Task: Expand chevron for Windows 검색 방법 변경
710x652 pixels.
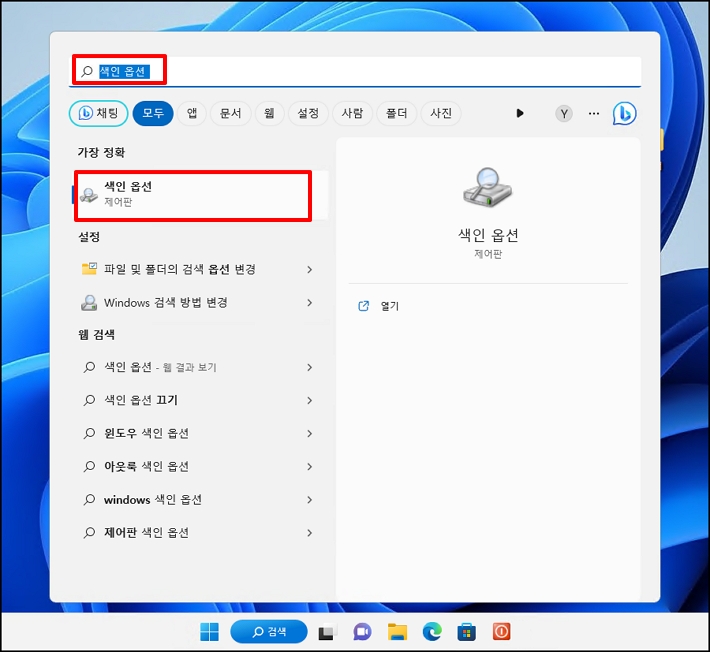Action: [x=310, y=302]
